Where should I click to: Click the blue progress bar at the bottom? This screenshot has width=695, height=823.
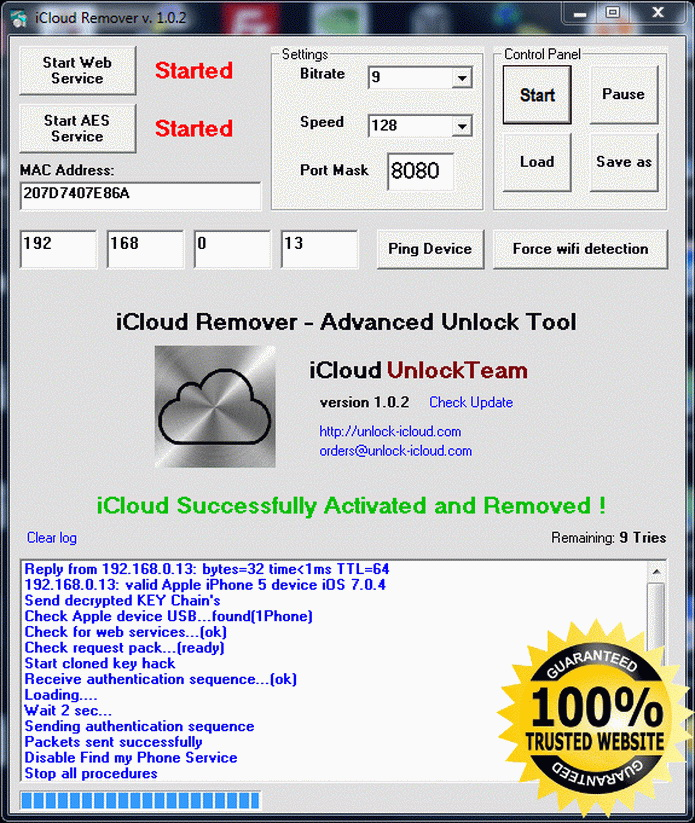(x=140, y=800)
